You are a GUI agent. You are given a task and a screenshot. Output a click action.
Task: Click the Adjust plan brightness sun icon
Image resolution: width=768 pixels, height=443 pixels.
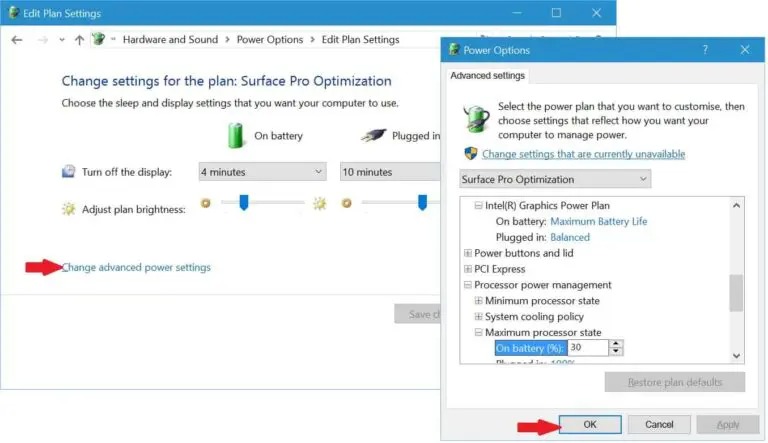[69, 209]
